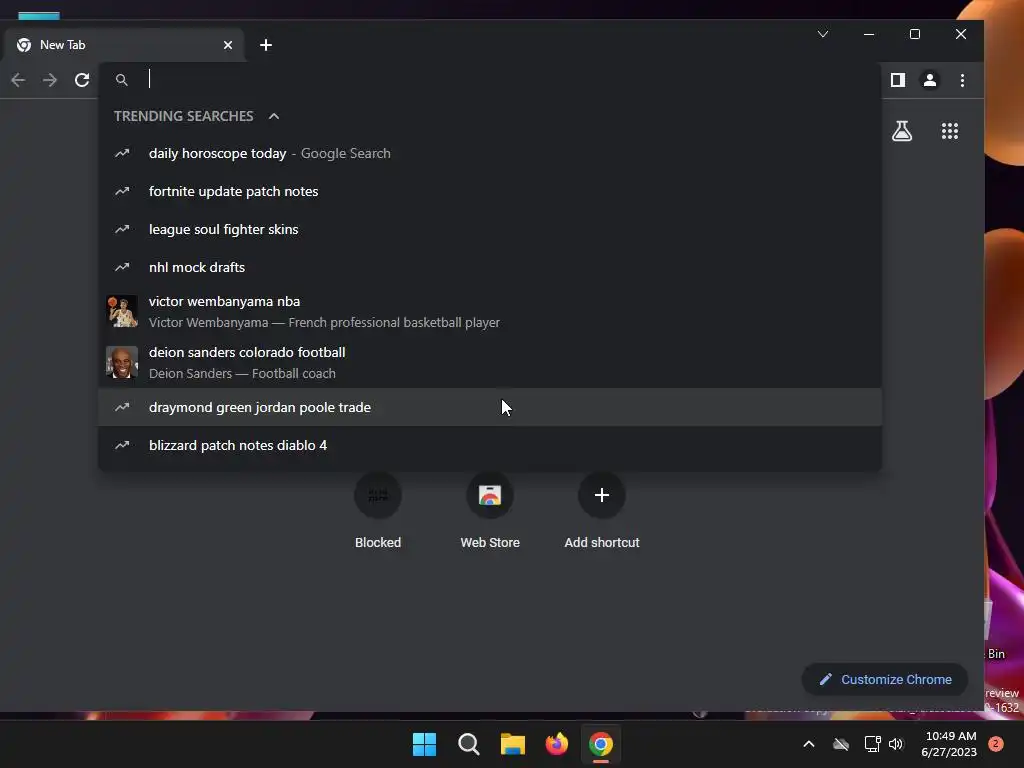1024x768 pixels.
Task: Open the tab search dropdown arrow
Action: pos(823,34)
